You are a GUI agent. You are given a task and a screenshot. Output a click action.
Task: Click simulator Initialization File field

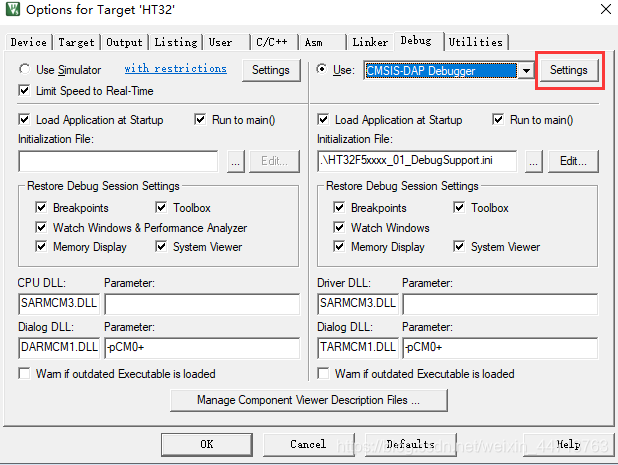[118, 161]
